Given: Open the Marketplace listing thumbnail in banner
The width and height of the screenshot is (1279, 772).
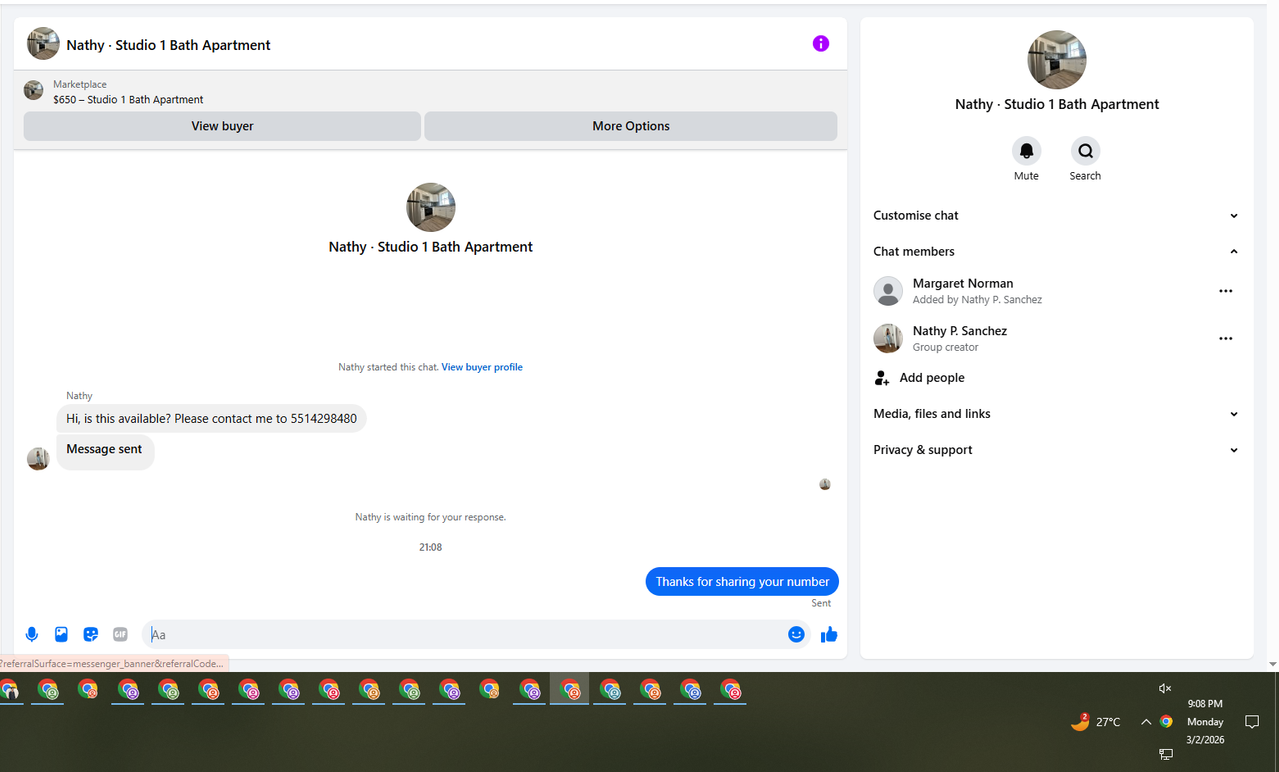Looking at the screenshot, I should click(34, 91).
